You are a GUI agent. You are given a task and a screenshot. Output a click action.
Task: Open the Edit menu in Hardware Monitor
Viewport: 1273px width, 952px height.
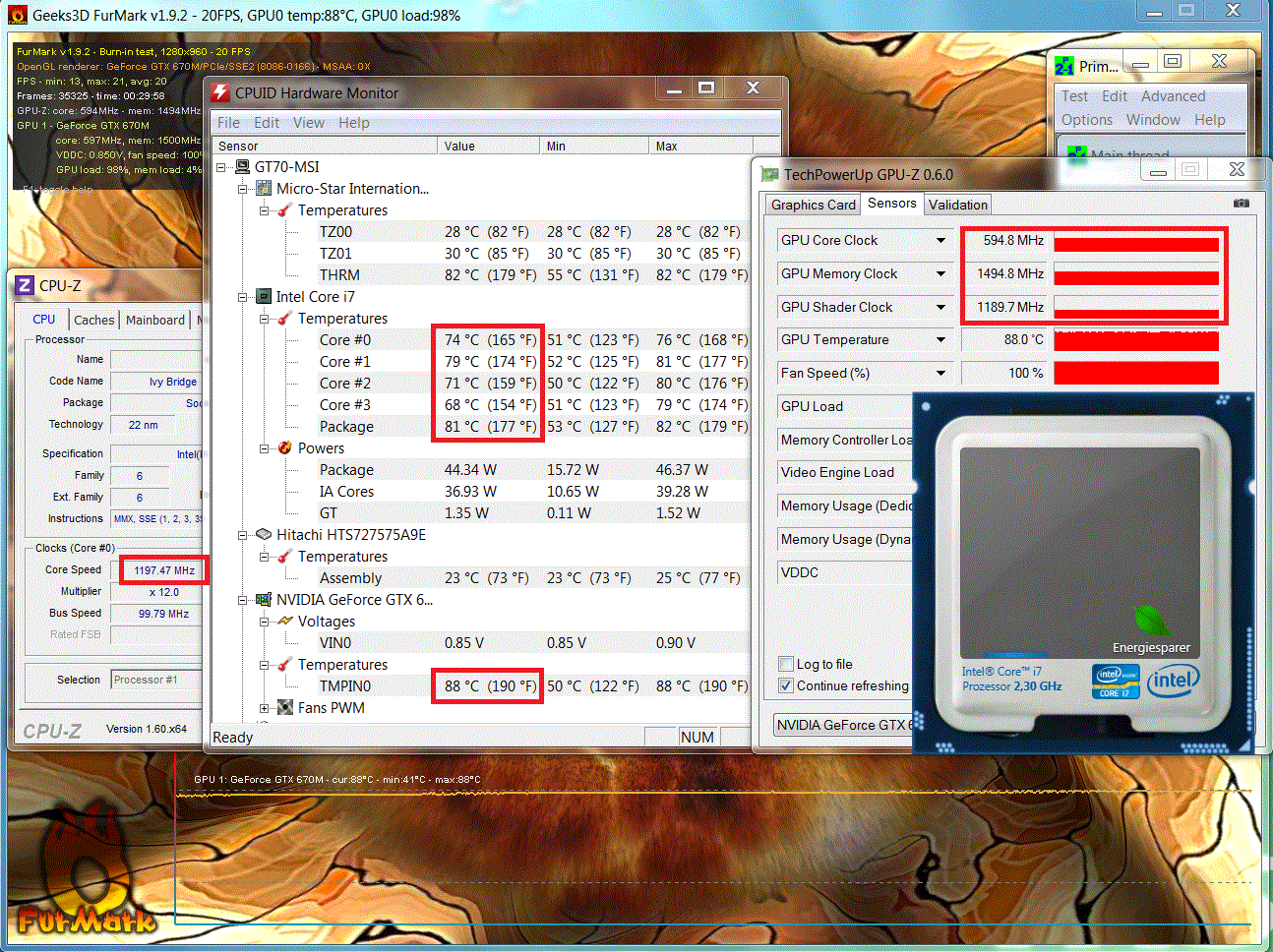point(267,123)
